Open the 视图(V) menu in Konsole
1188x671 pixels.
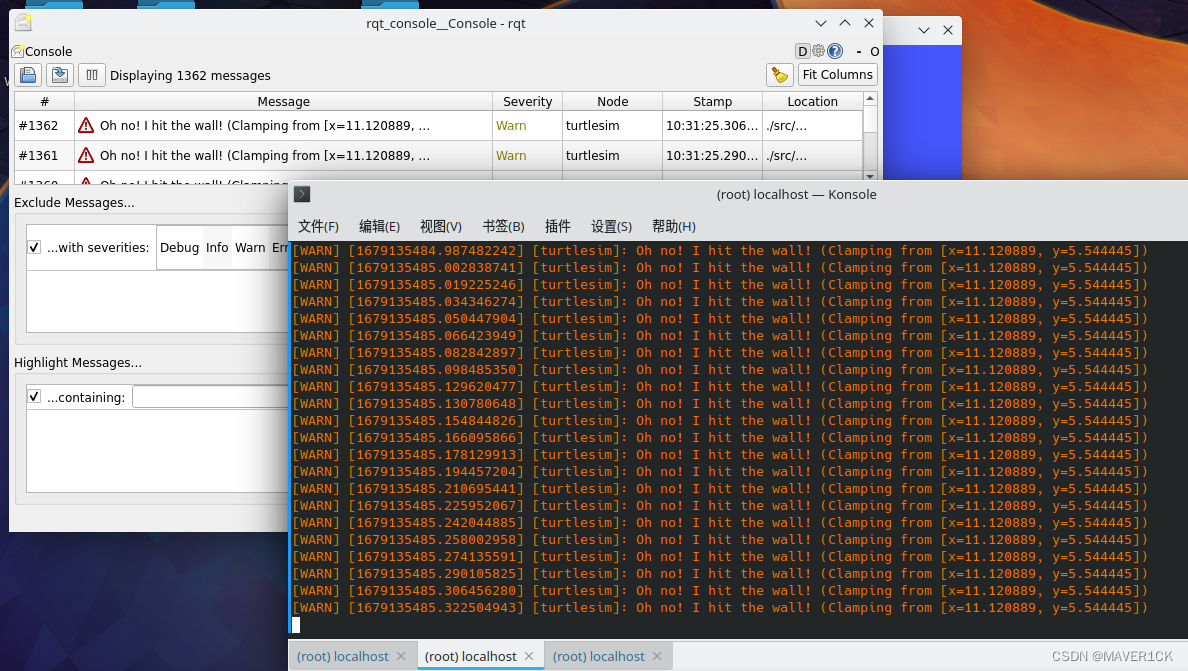pos(440,226)
